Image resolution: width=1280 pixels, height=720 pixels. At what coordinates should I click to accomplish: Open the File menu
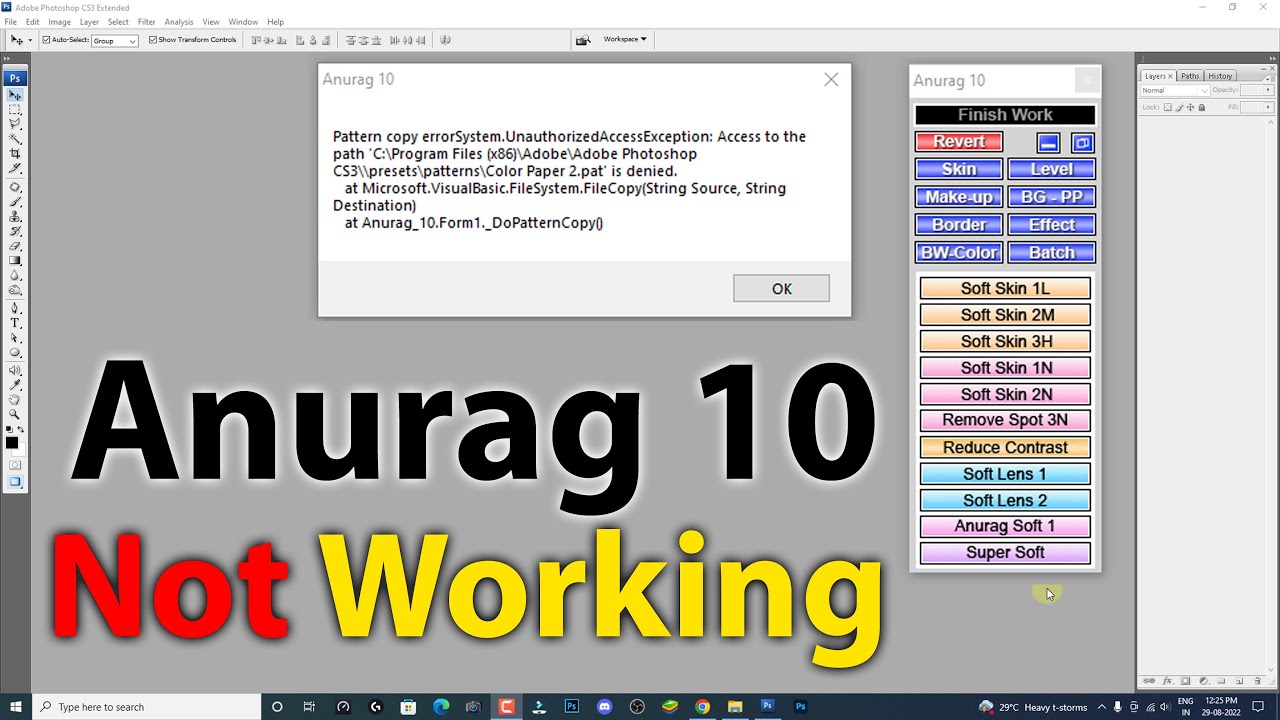[10, 21]
